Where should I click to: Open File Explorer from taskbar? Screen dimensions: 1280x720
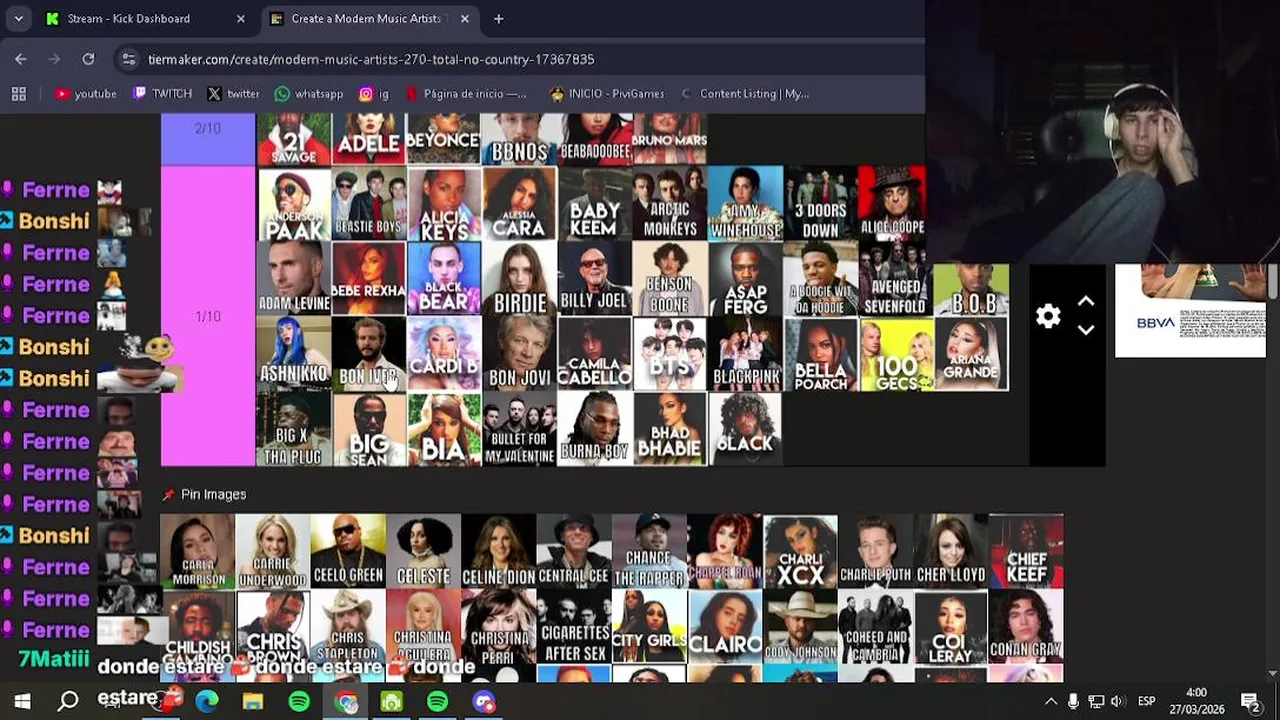253,701
